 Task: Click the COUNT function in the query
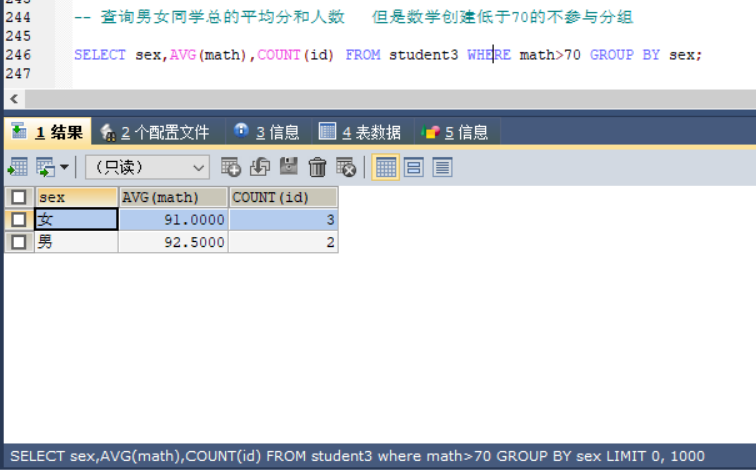[279, 54]
